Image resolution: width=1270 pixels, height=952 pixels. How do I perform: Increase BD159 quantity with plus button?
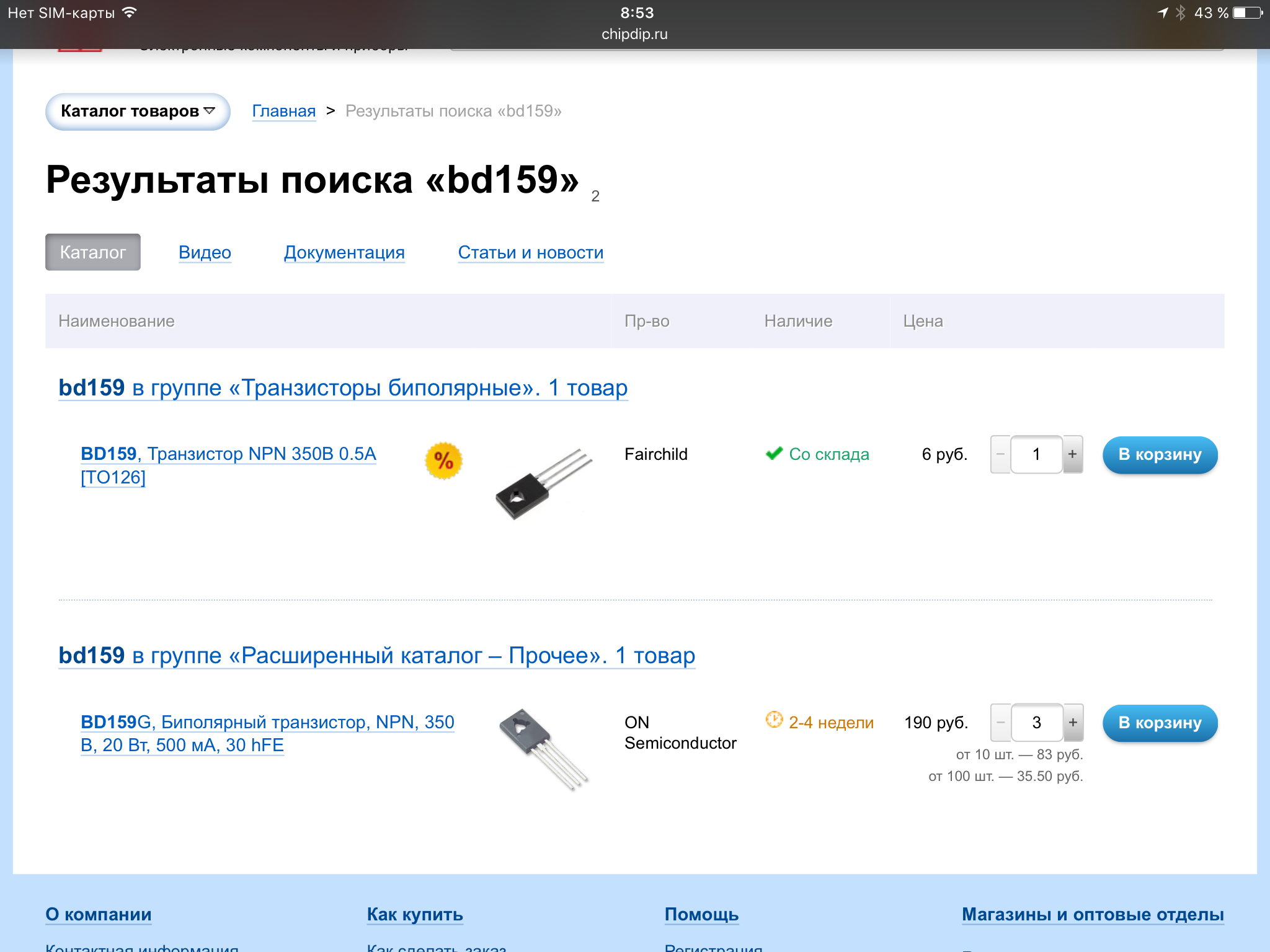(x=1073, y=454)
